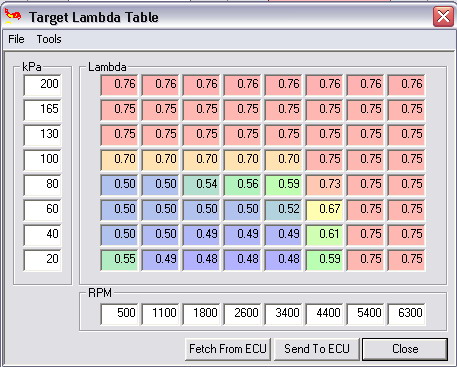The width and height of the screenshot is (457, 367).
Task: Select the 0.50 cell for 40 kPa, 500 RPM
Action: tap(119, 235)
